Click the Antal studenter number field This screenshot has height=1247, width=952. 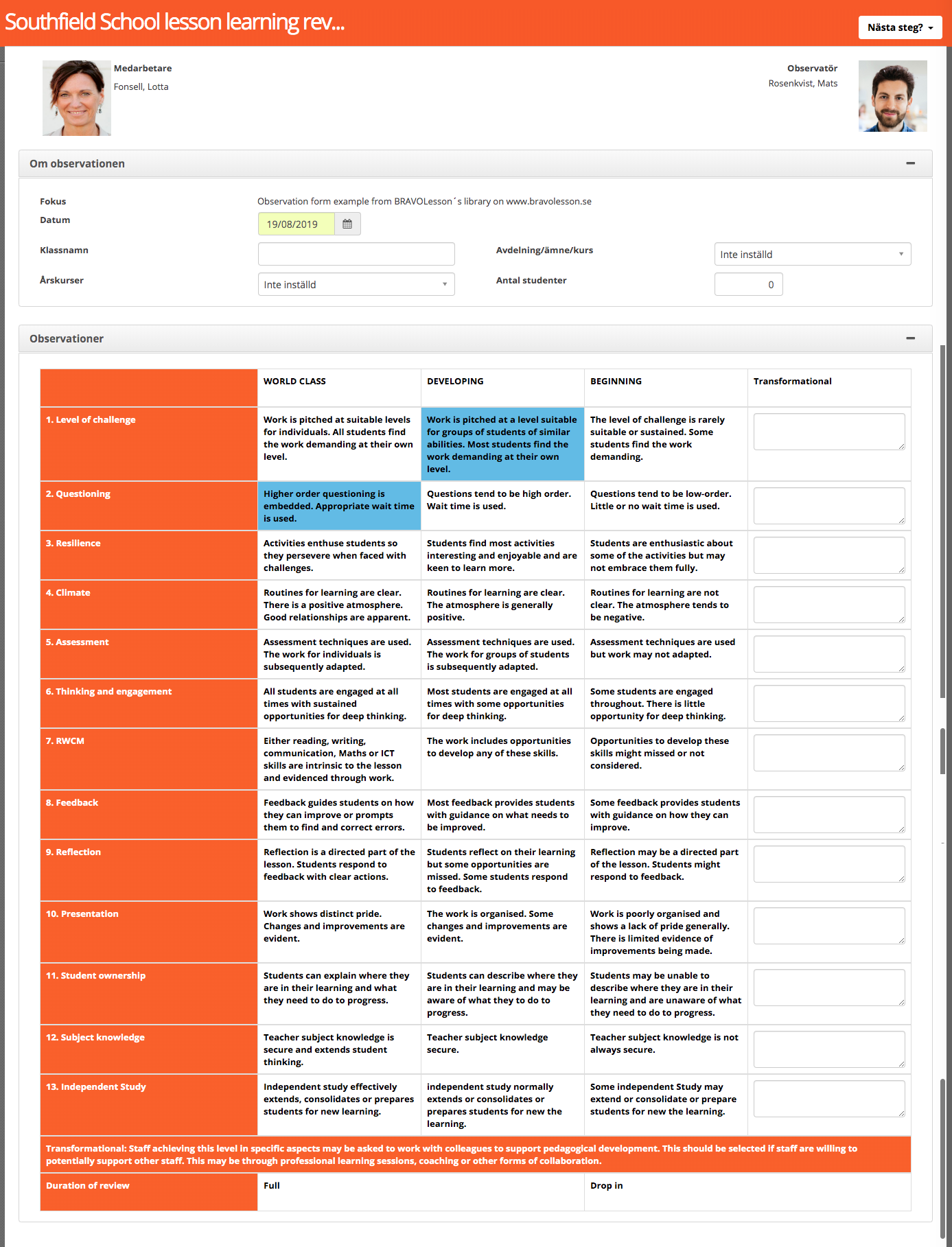[x=748, y=284]
